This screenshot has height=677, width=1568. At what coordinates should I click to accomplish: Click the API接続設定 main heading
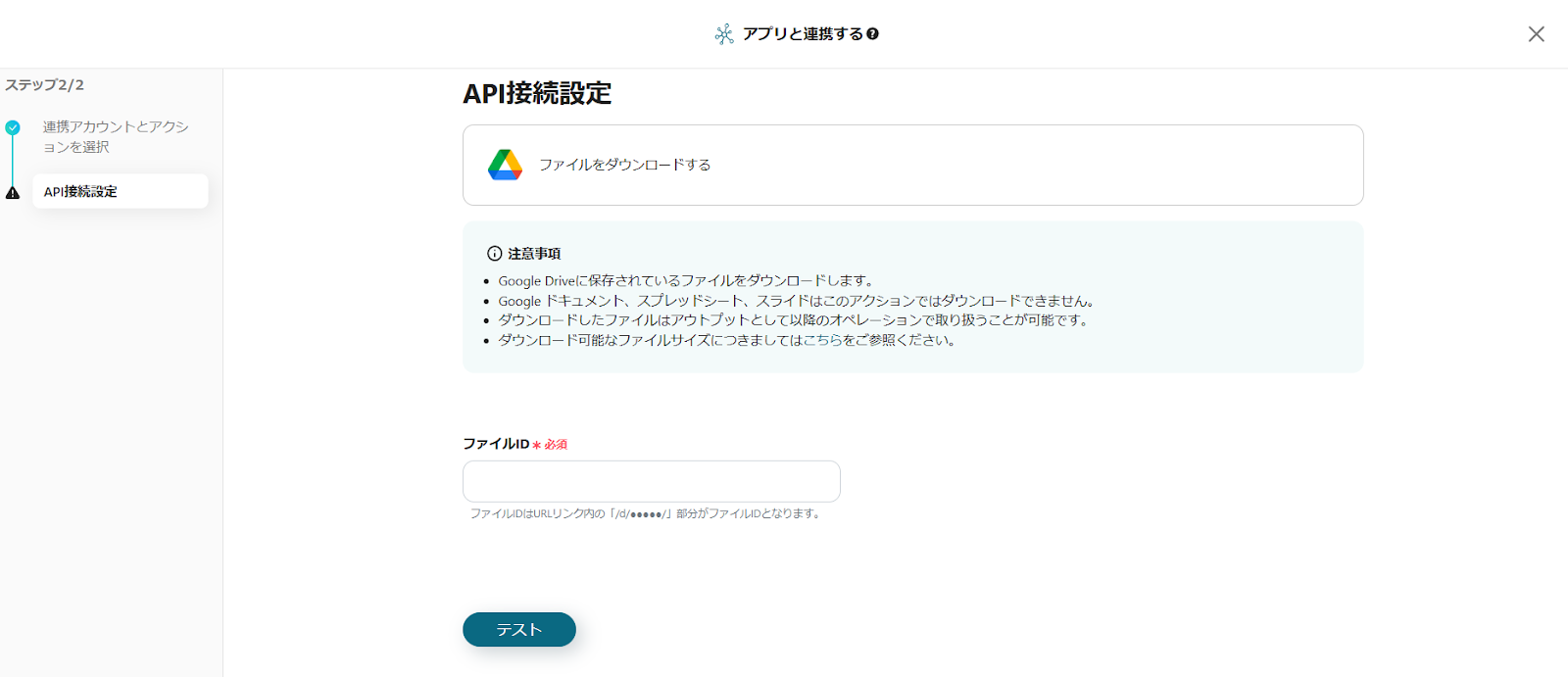[x=537, y=94]
